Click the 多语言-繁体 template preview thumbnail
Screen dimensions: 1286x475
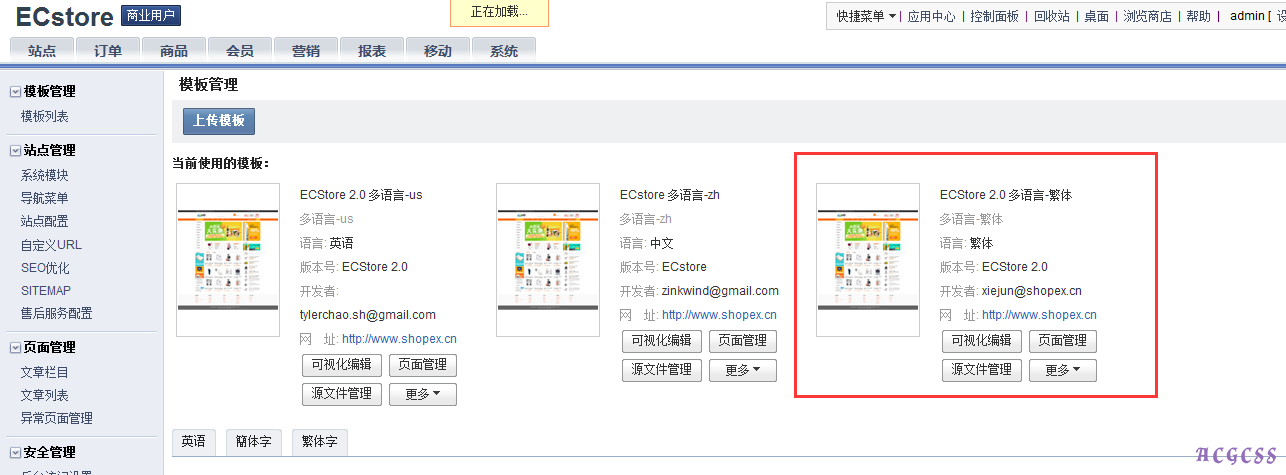click(868, 260)
